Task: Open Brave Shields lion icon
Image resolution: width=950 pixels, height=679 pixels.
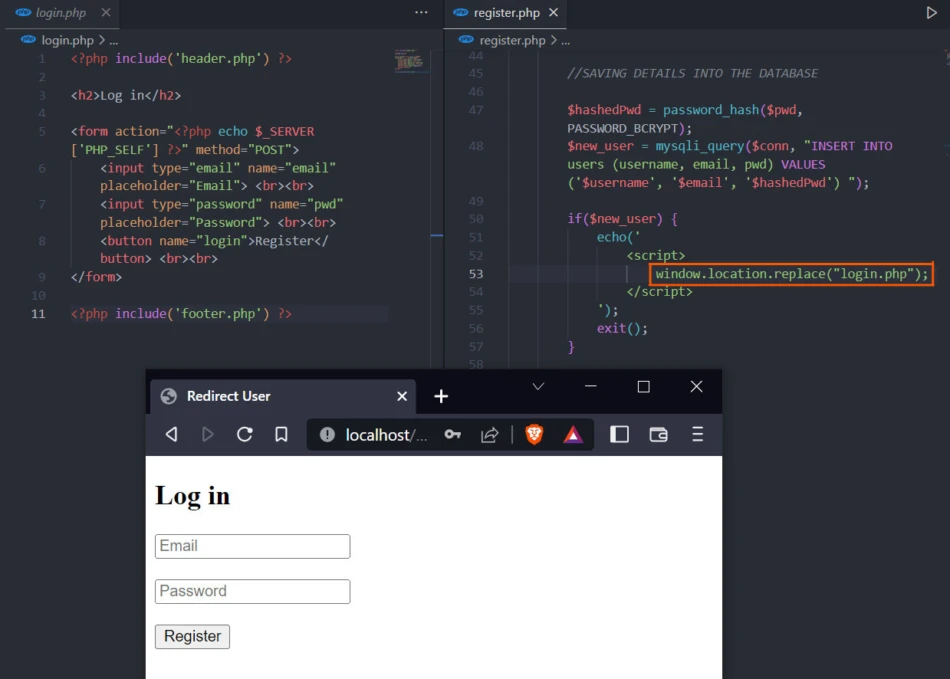Action: (x=534, y=434)
